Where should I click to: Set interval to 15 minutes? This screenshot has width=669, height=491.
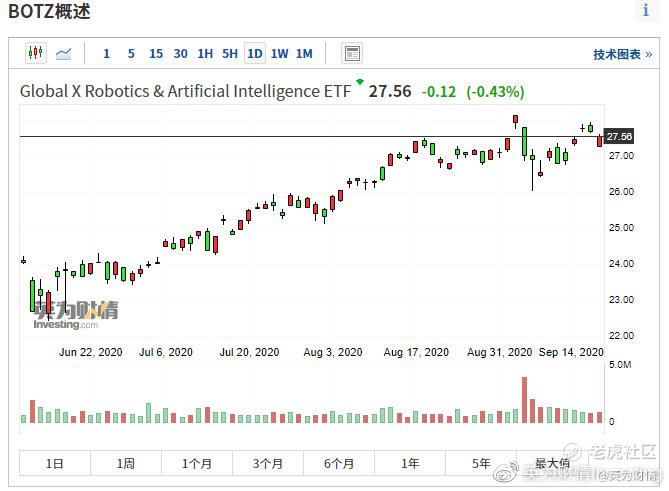[x=156, y=54]
